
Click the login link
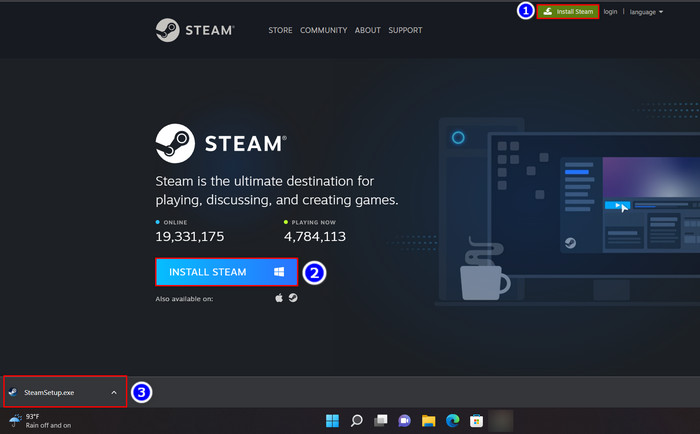610,12
